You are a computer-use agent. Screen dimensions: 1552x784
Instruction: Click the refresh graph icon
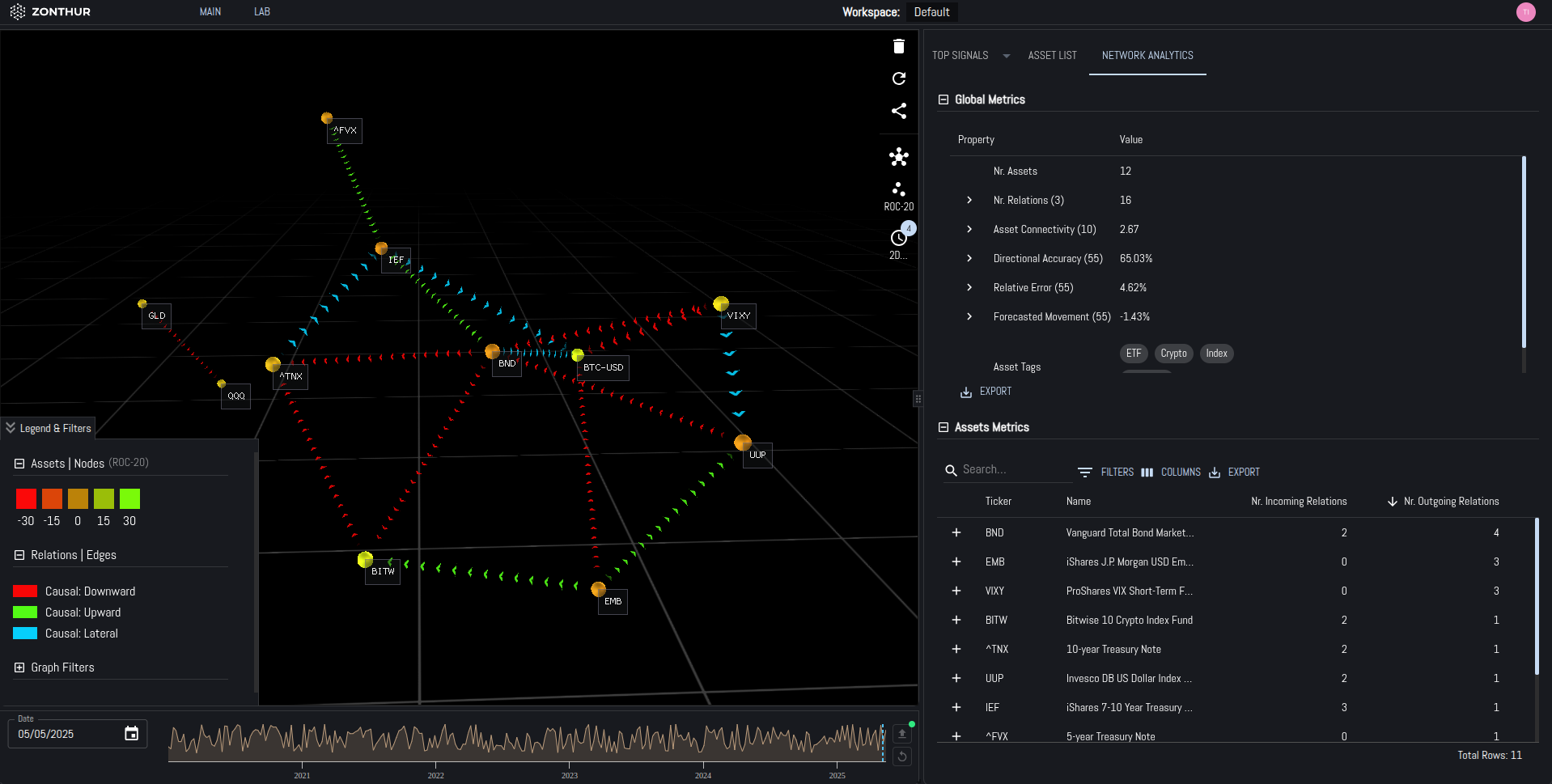tap(898, 78)
